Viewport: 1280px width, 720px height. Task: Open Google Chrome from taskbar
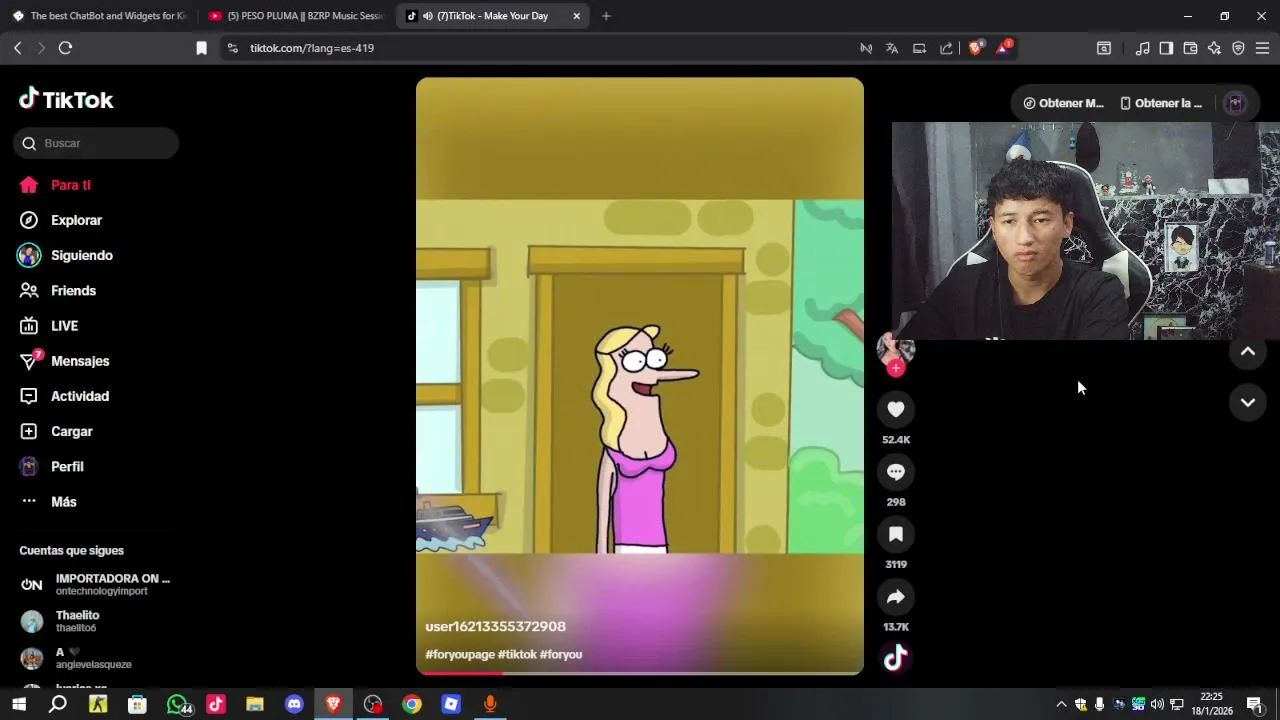[x=412, y=704]
